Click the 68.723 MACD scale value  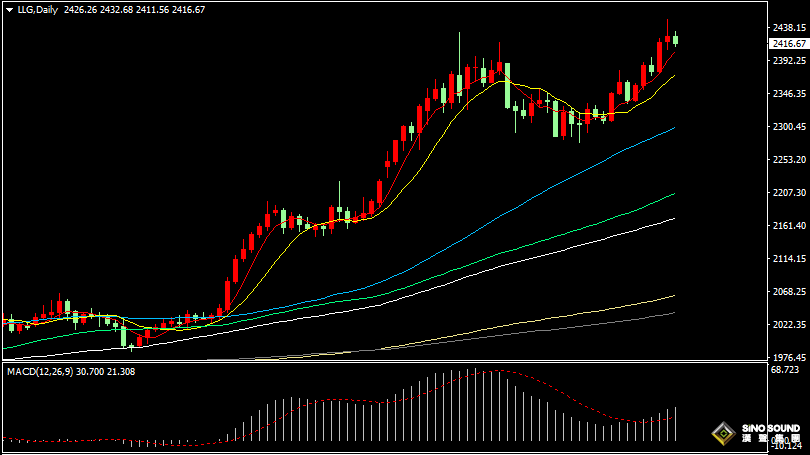[785, 370]
